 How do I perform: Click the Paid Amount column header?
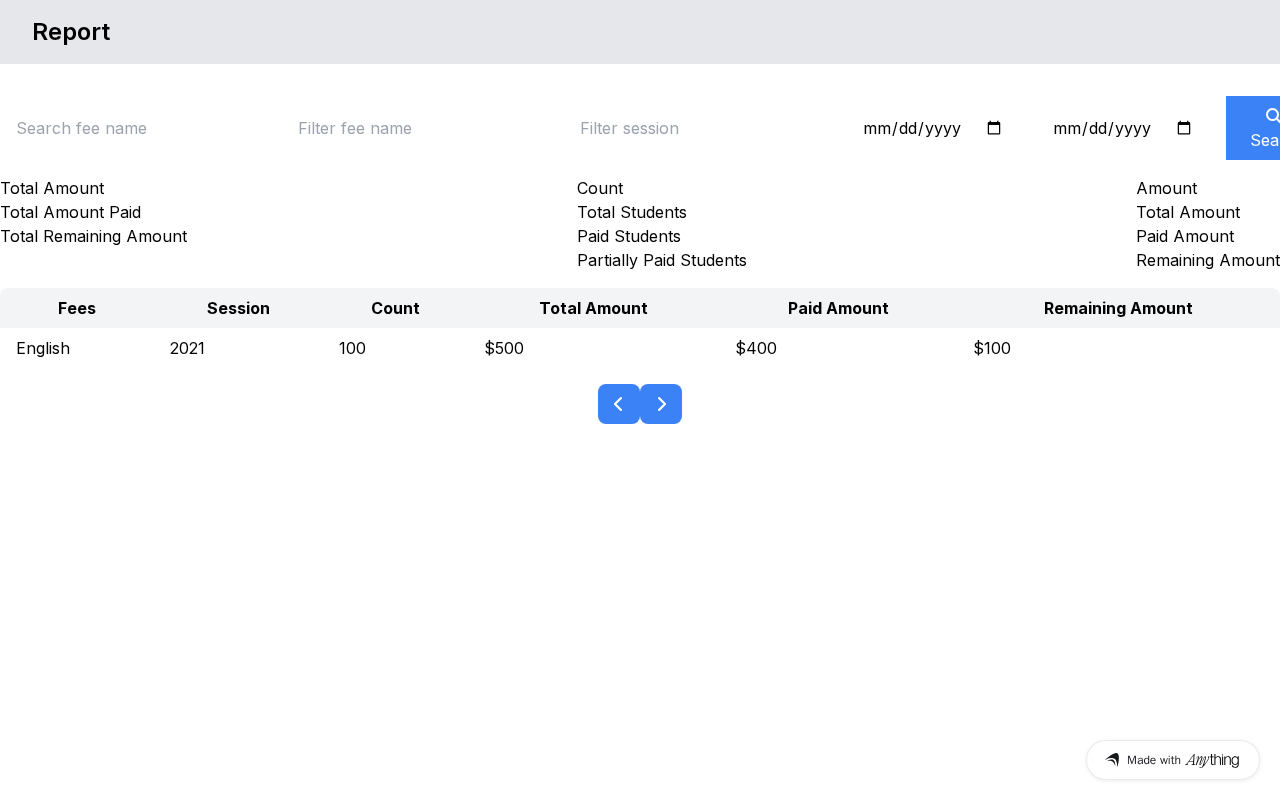click(838, 308)
